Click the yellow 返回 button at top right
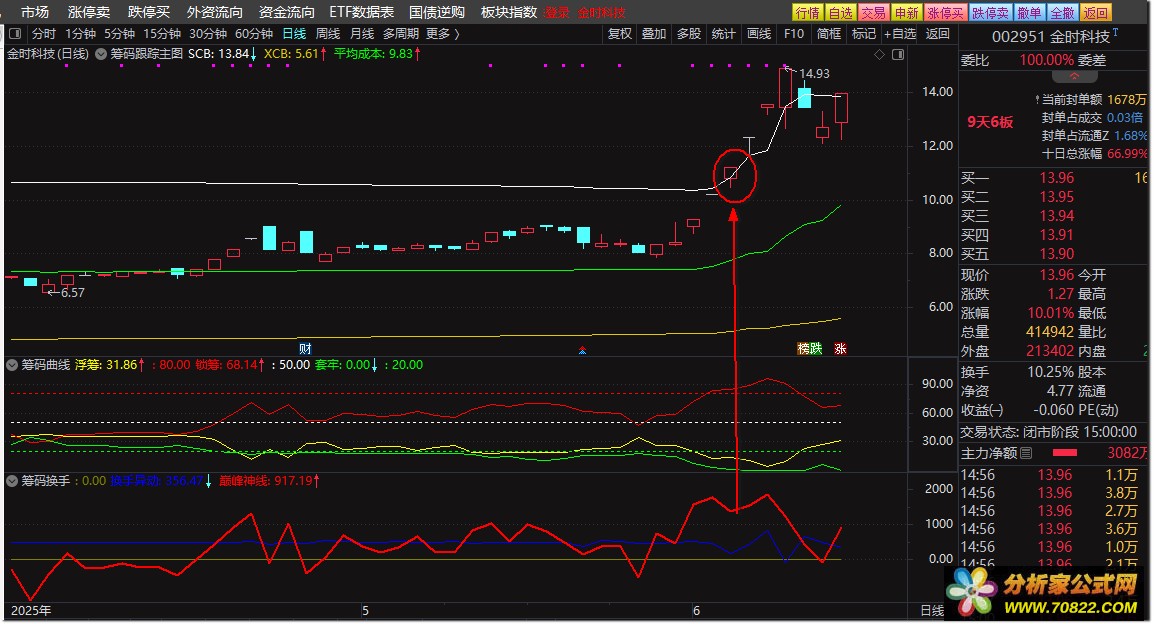Screen dimensions: 1154x624 [1095, 13]
